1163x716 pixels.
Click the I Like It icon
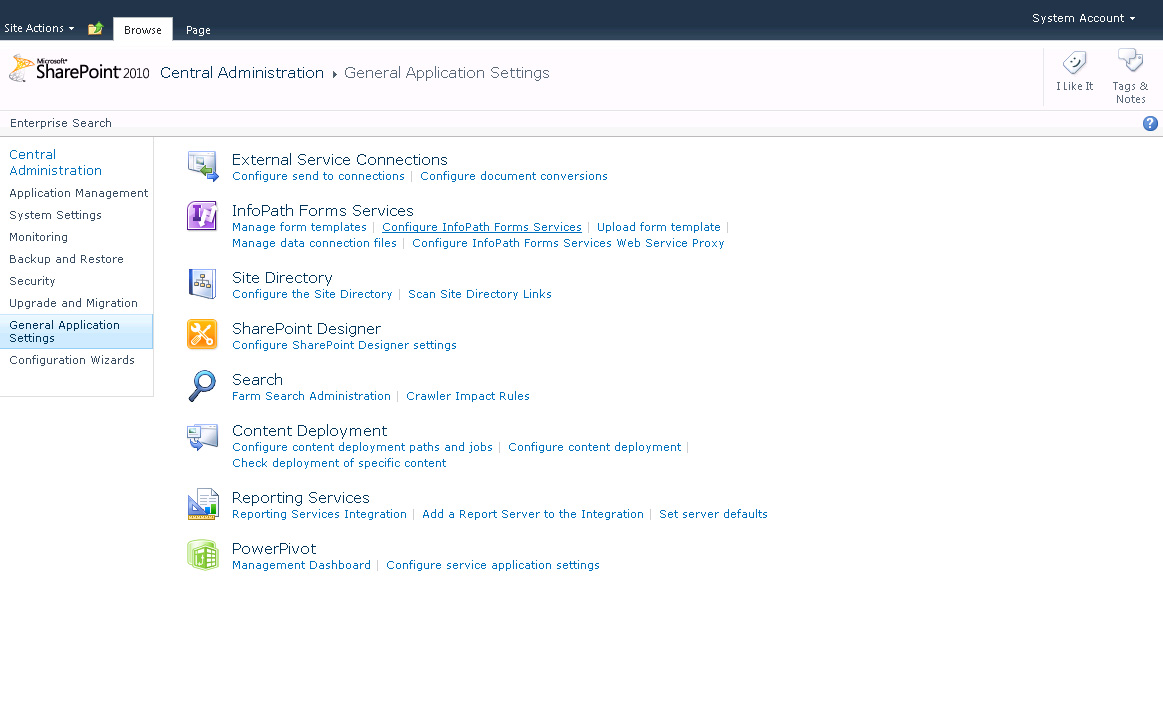click(1074, 63)
